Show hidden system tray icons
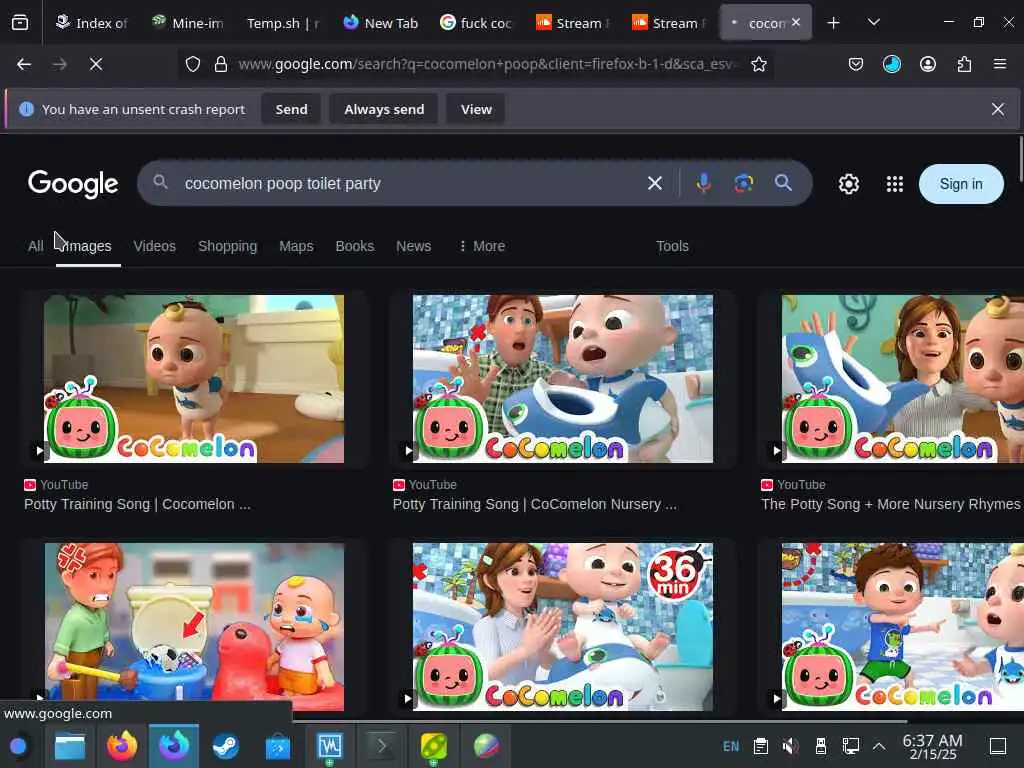The image size is (1024, 768). coord(879,746)
